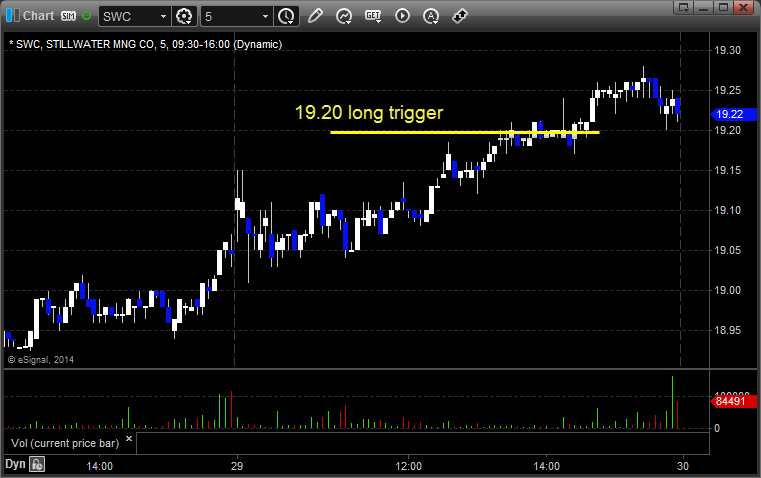The height and width of the screenshot is (478, 761).
Task: Click the blue 19.22 current price tag
Action: coord(734,115)
